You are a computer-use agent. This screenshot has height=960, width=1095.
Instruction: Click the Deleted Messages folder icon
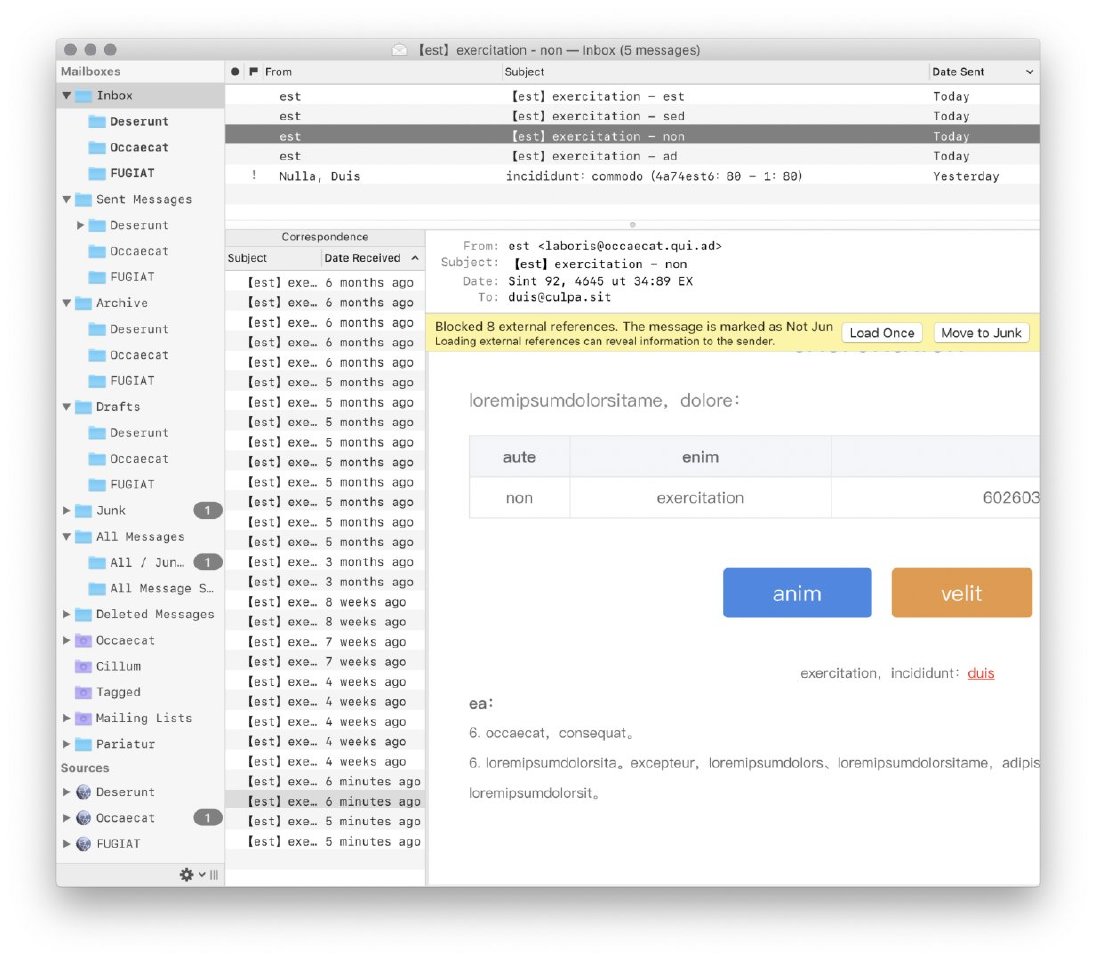84,614
